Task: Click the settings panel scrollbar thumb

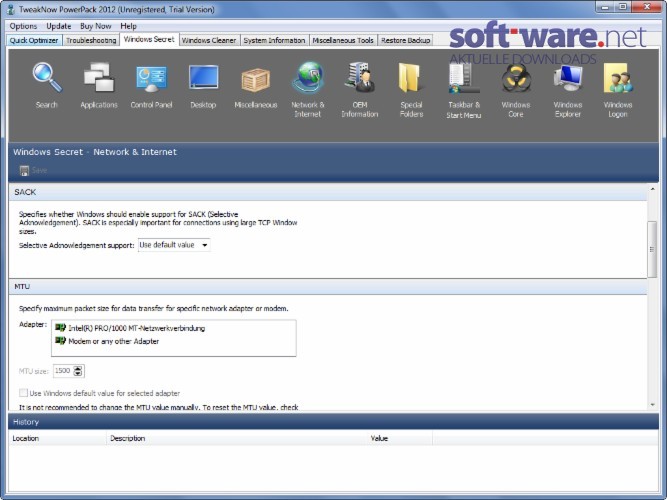Action: 652,250
